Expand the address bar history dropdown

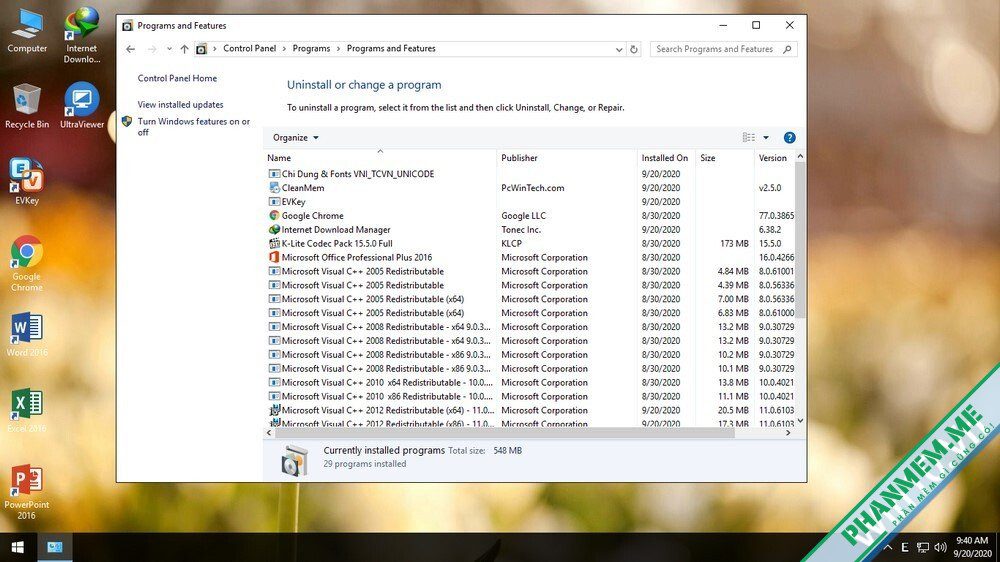619,49
